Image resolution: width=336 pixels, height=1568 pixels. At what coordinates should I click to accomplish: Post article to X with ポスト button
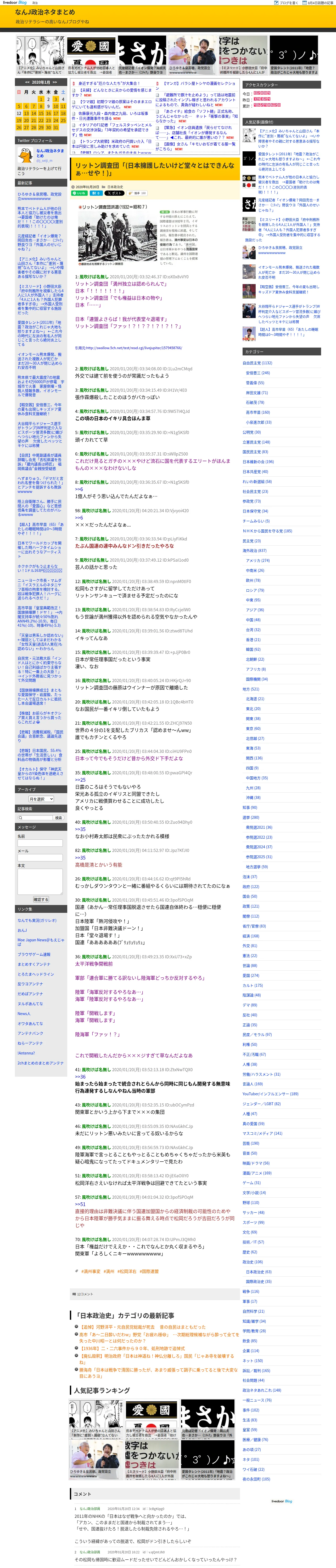tap(115, 193)
